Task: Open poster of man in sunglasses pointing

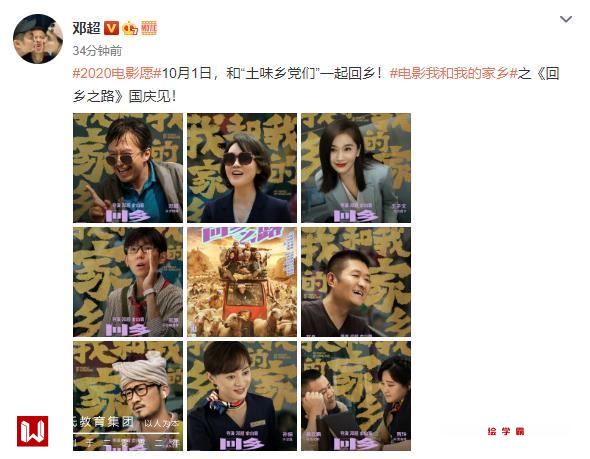Action: [x=128, y=168]
